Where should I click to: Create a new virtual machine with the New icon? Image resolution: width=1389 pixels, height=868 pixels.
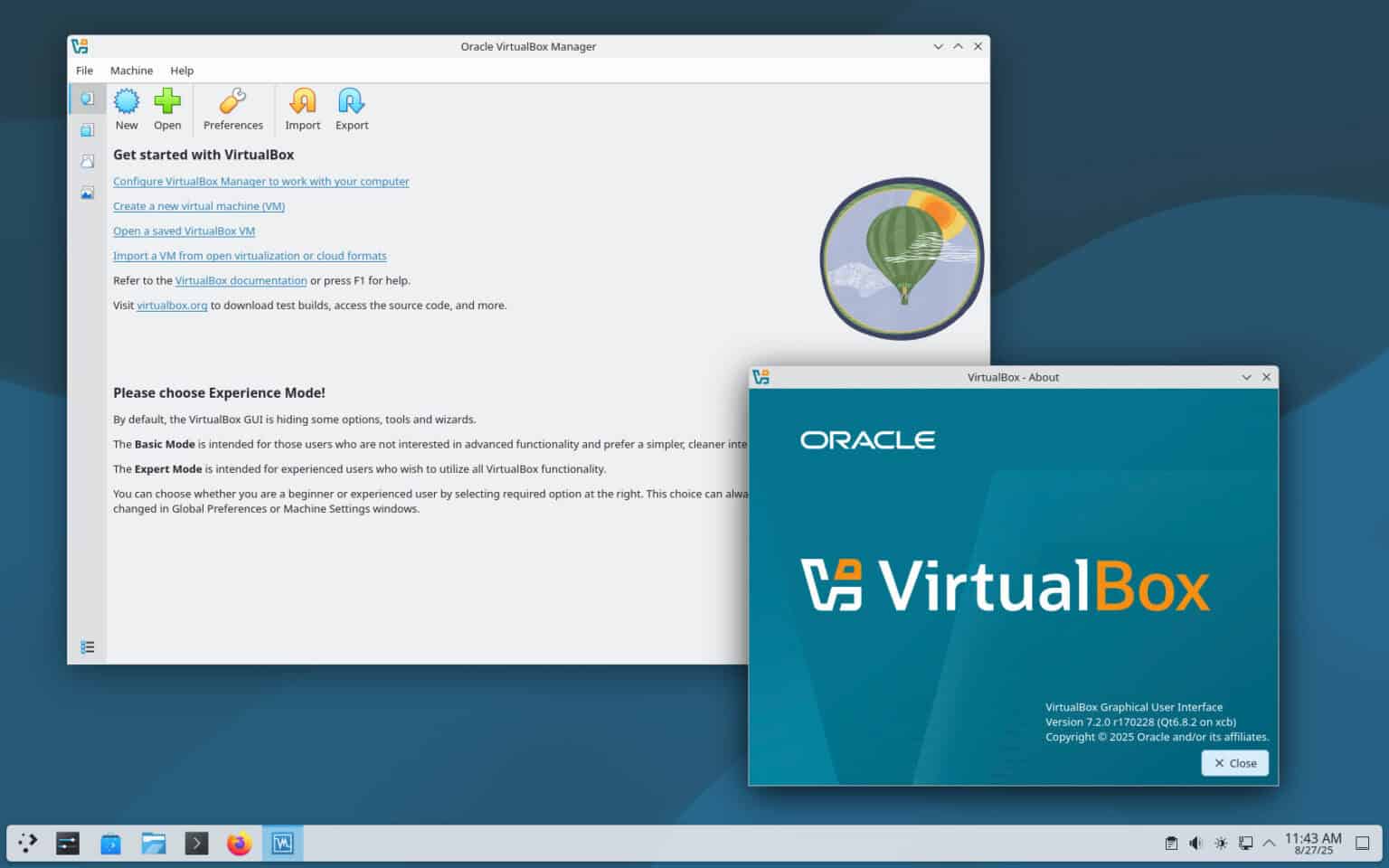(x=127, y=108)
